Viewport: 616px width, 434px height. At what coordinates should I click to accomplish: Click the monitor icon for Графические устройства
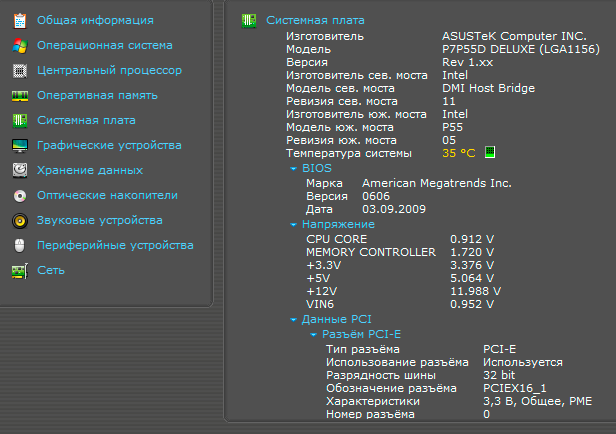point(20,146)
